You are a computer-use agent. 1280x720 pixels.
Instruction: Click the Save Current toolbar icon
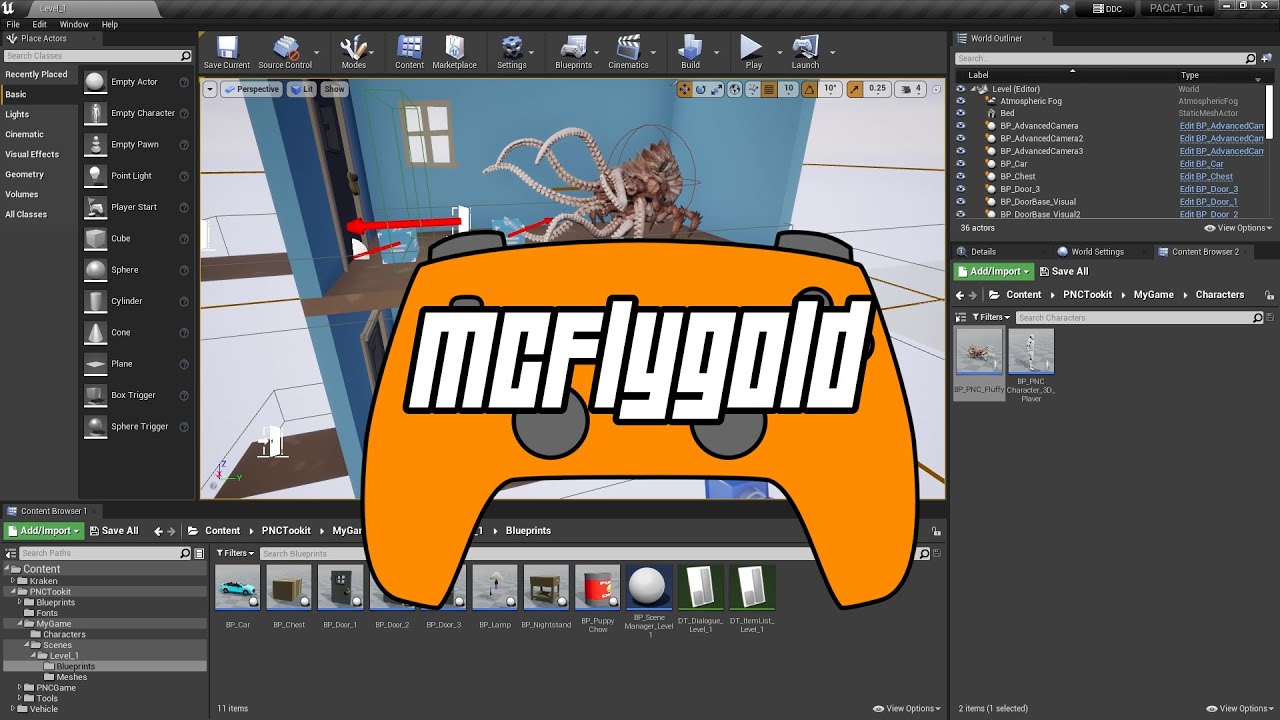coord(227,52)
